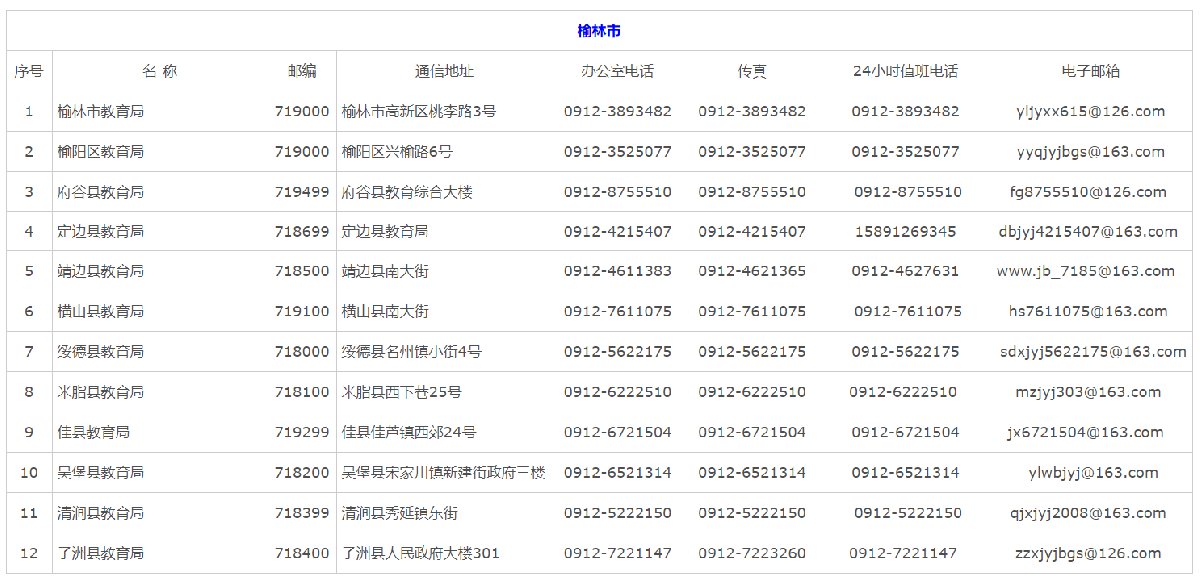The height and width of the screenshot is (583, 1200).
Task: Click the email zzxjyjbgs@126.com
Action: click(x=1087, y=553)
